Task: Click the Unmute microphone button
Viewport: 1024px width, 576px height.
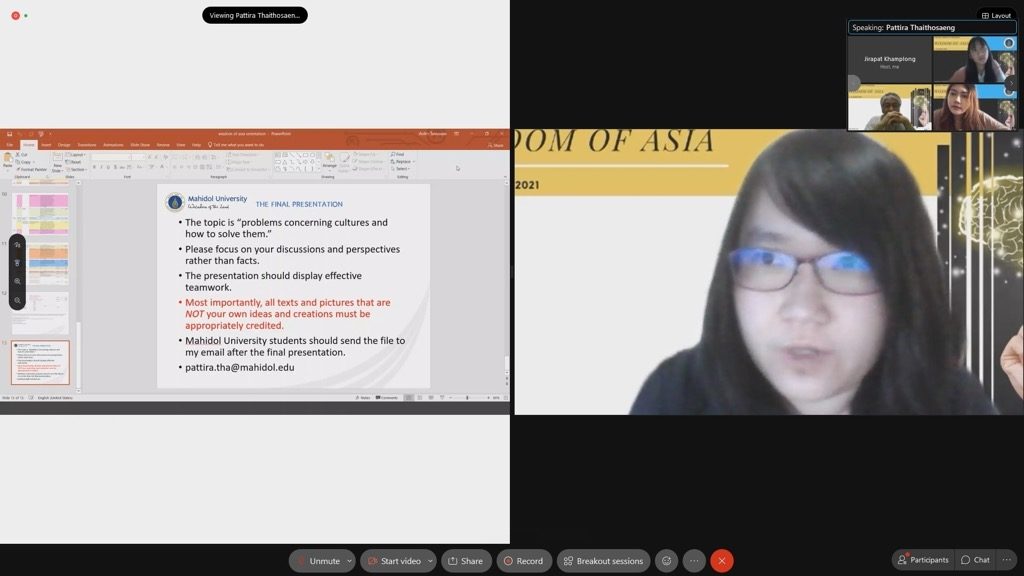Action: coord(318,561)
